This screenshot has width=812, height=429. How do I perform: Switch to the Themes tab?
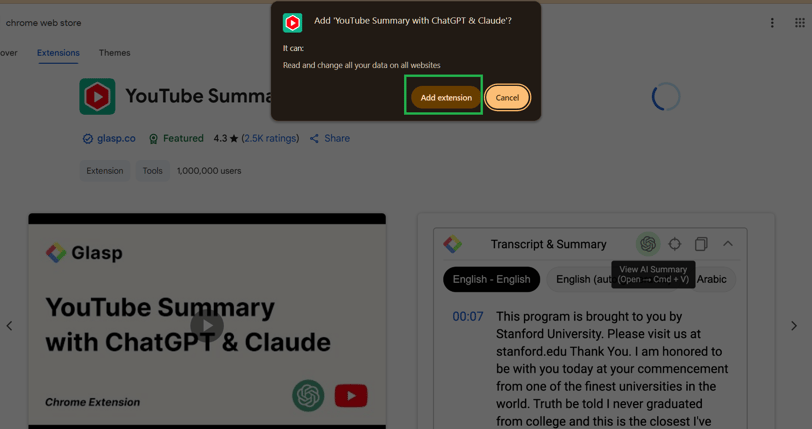tap(114, 53)
